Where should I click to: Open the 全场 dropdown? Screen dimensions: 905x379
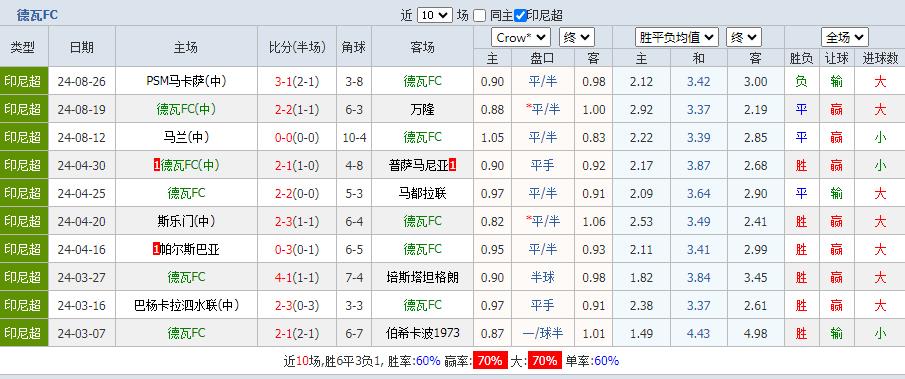pyautogui.click(x=845, y=38)
